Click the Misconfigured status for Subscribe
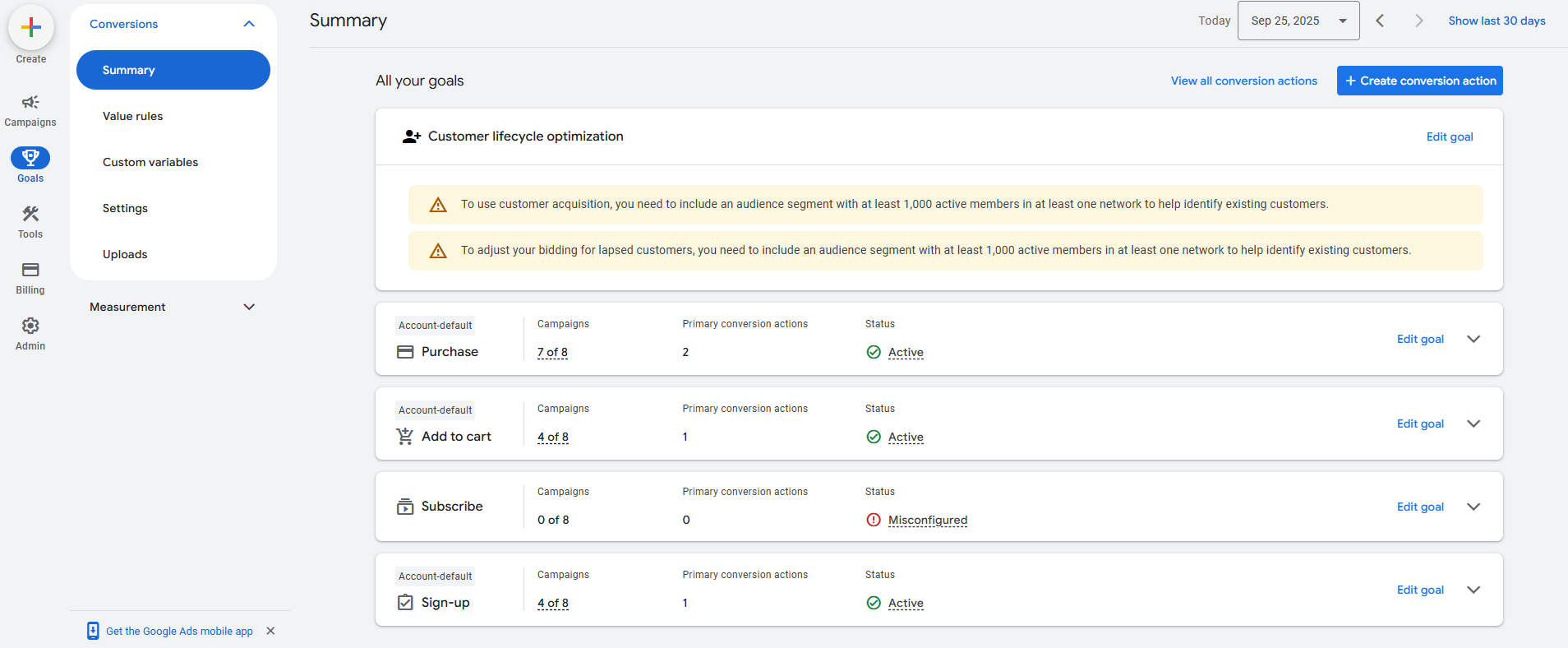The width and height of the screenshot is (1568, 648). click(927, 520)
